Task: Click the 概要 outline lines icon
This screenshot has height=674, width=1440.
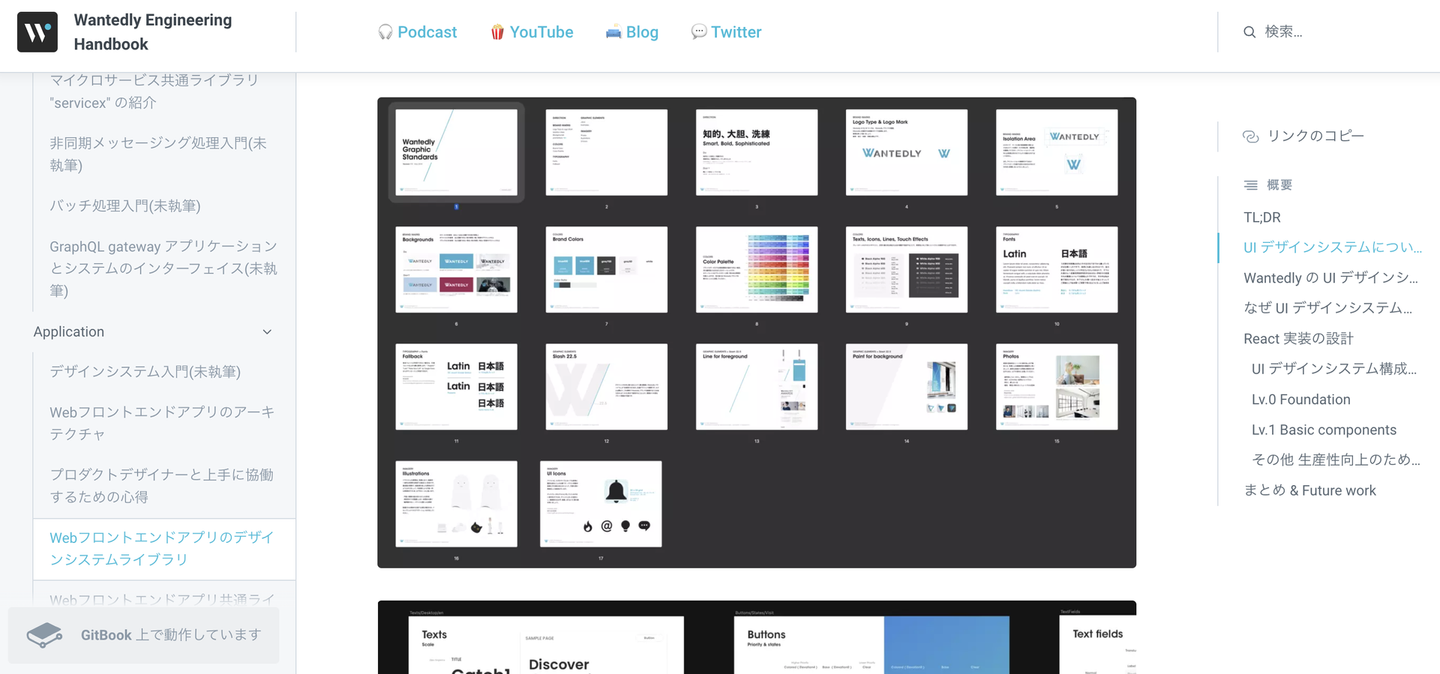Action: click(x=1250, y=185)
